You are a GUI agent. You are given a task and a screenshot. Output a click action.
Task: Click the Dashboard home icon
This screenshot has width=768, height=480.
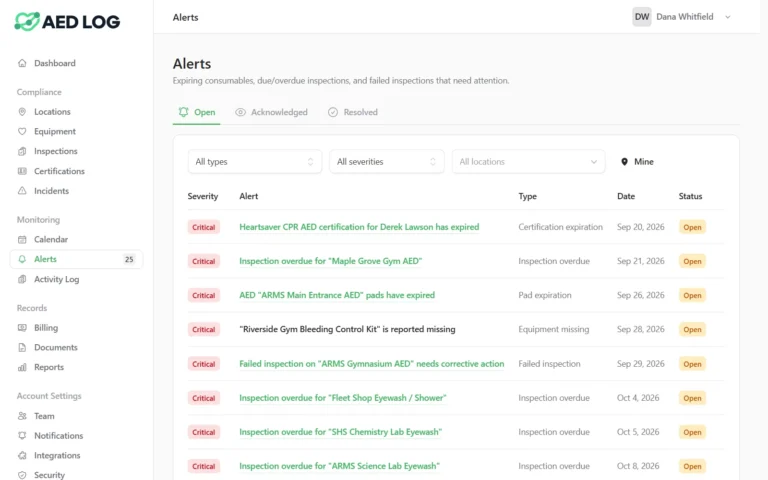[22, 63]
